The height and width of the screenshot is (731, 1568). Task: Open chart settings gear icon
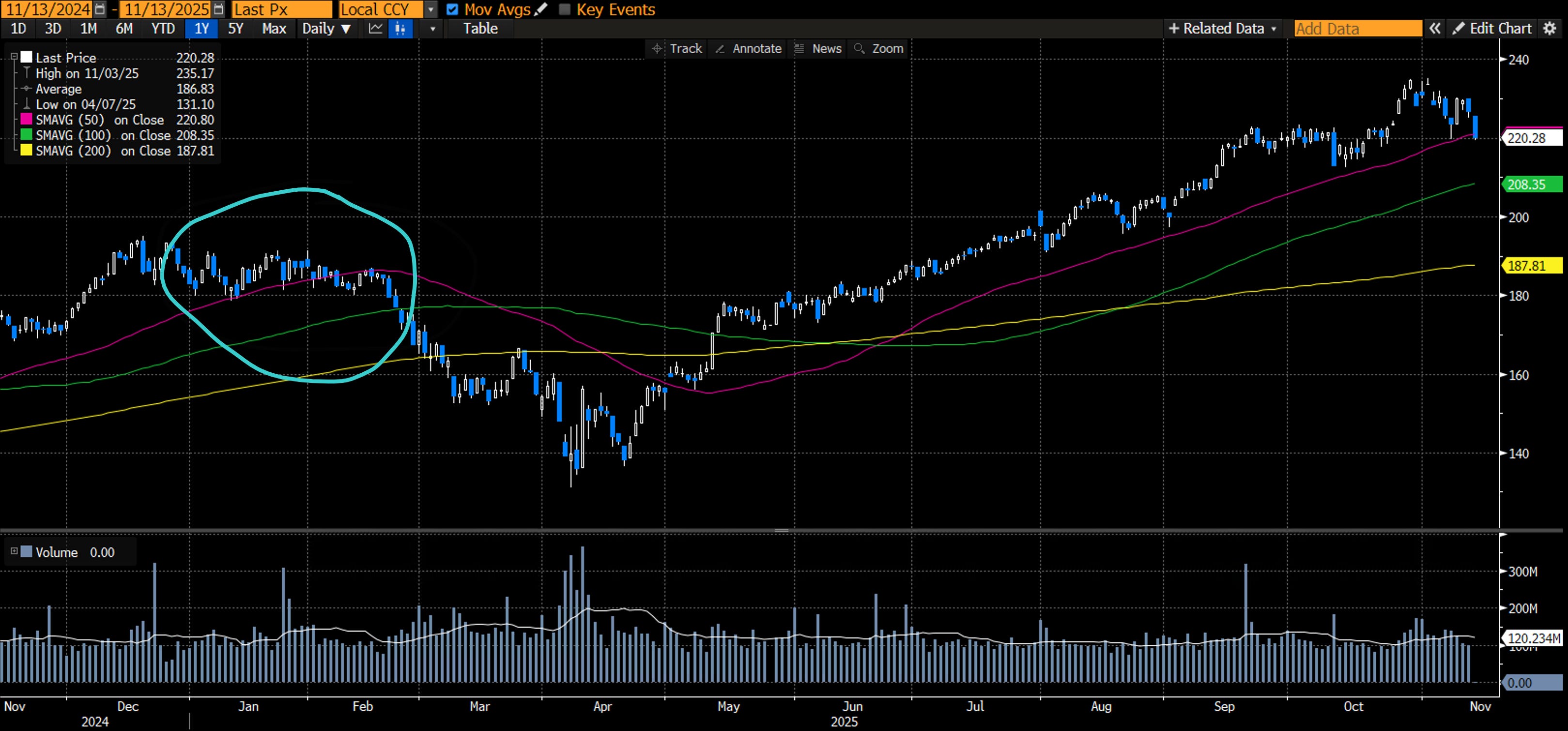coord(1551,29)
